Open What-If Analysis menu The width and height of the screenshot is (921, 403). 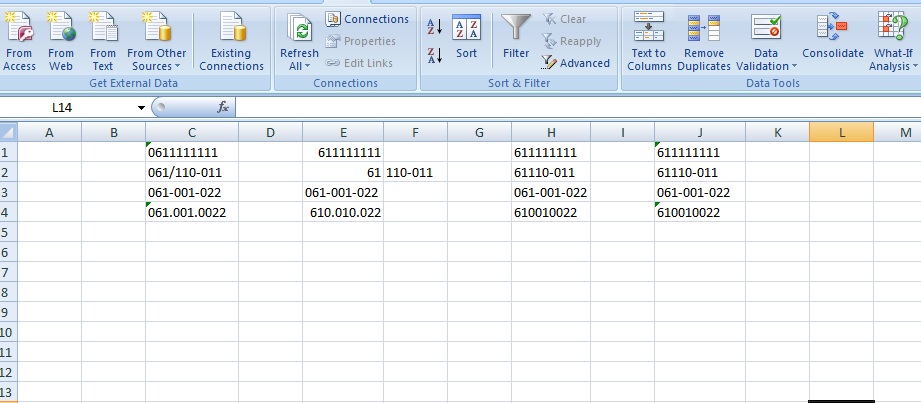pyautogui.click(x=893, y=42)
